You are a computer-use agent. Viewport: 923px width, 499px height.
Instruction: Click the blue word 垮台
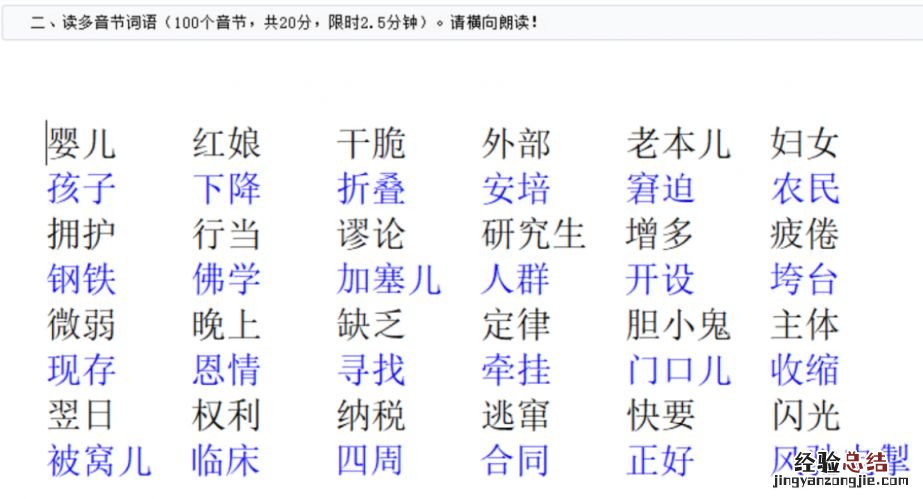tap(805, 279)
